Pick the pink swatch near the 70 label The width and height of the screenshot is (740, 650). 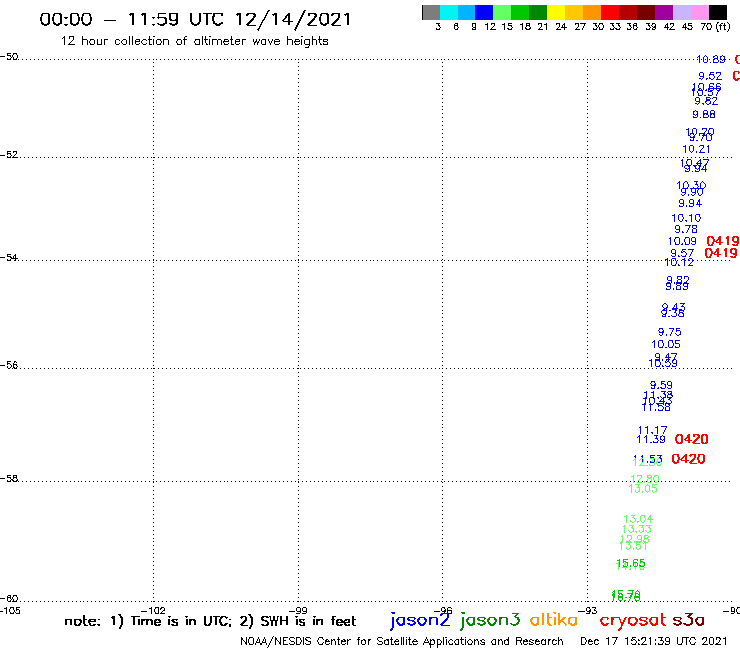[700, 12]
